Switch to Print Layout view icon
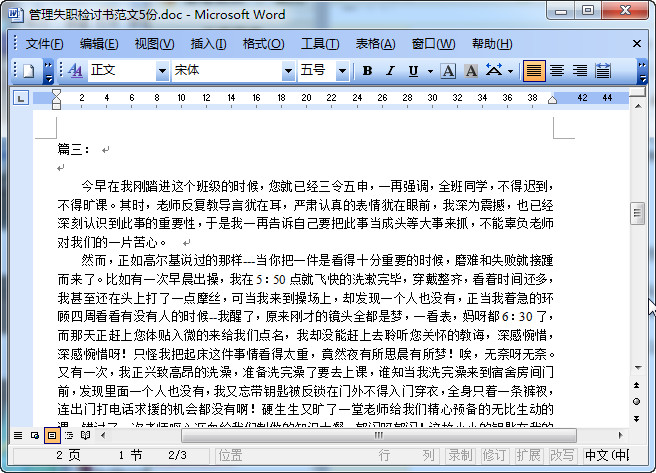Screen dimensions: 656x473 [52, 435]
